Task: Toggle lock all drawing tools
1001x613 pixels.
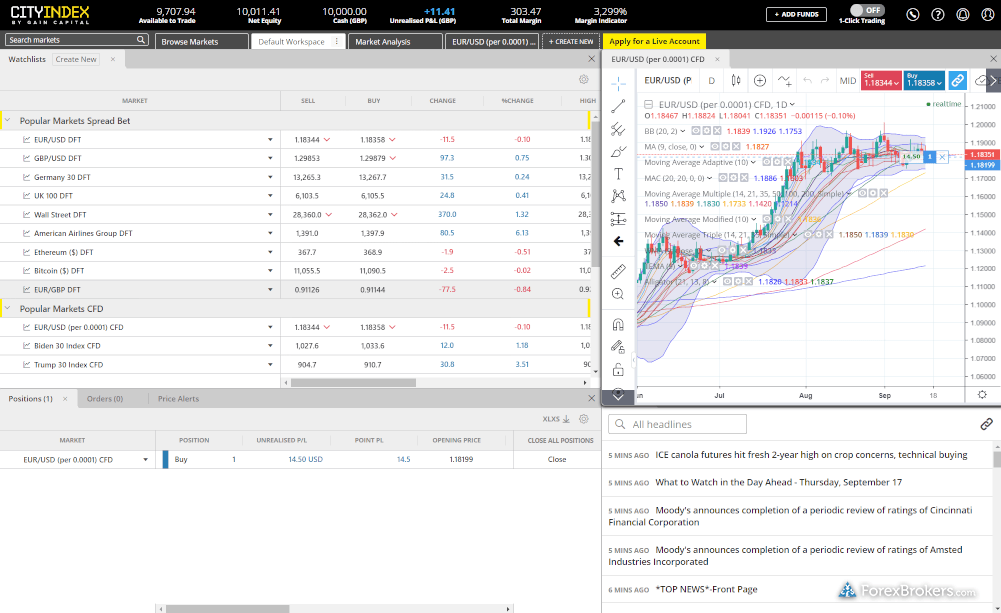Action: tap(618, 370)
